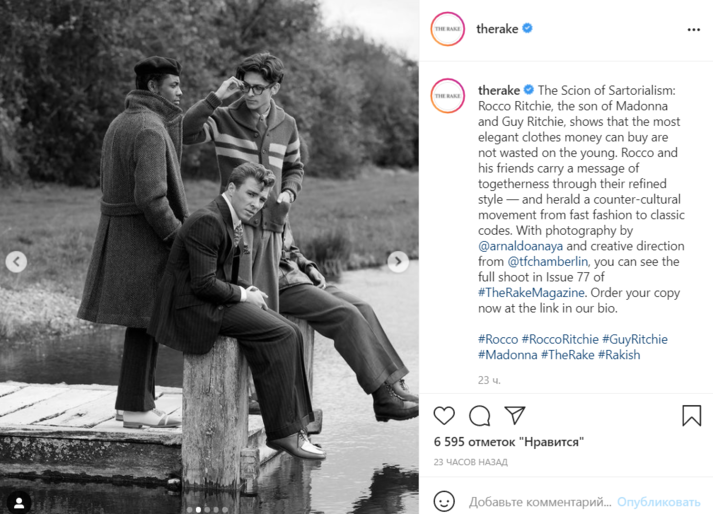
Task: Click The Rake avatar in post header
Action: click(447, 30)
